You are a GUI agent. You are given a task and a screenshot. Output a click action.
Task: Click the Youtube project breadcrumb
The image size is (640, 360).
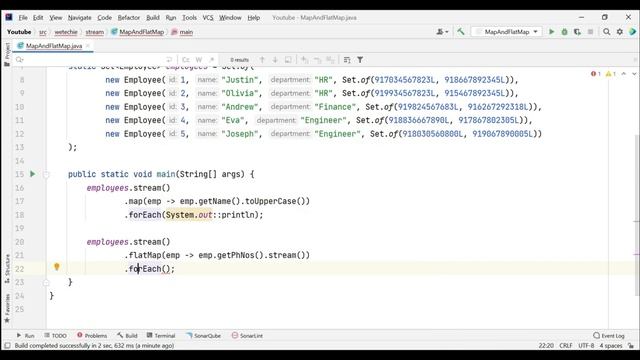click(x=19, y=32)
